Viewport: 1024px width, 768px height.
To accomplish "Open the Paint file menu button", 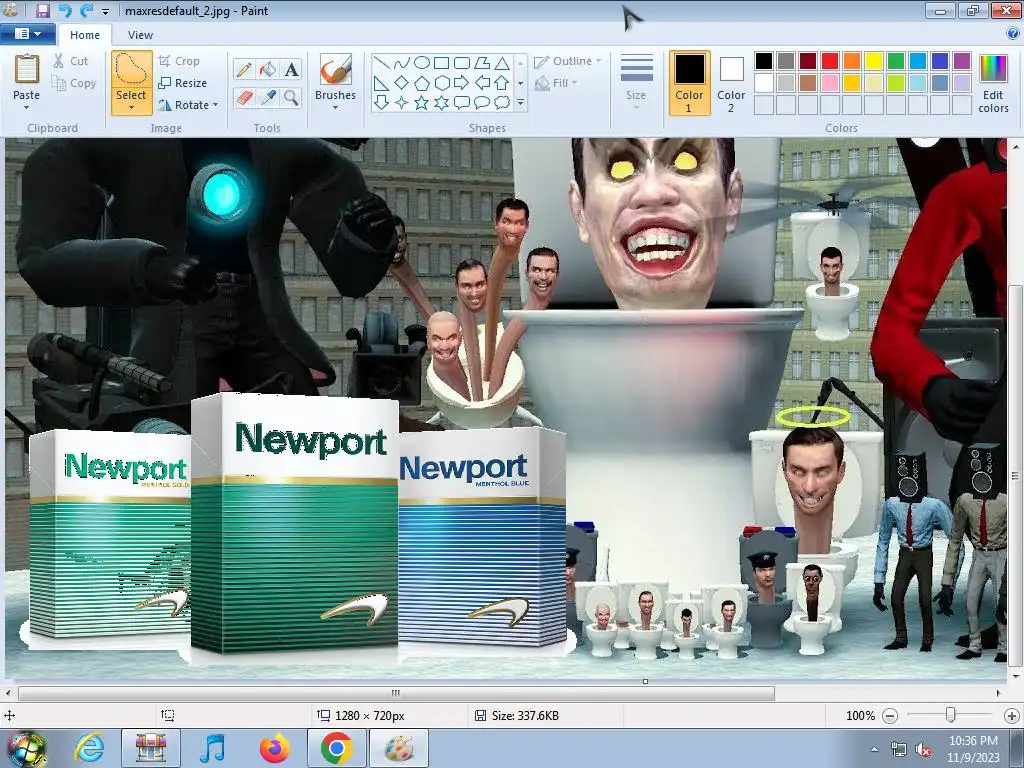I will coord(27,34).
